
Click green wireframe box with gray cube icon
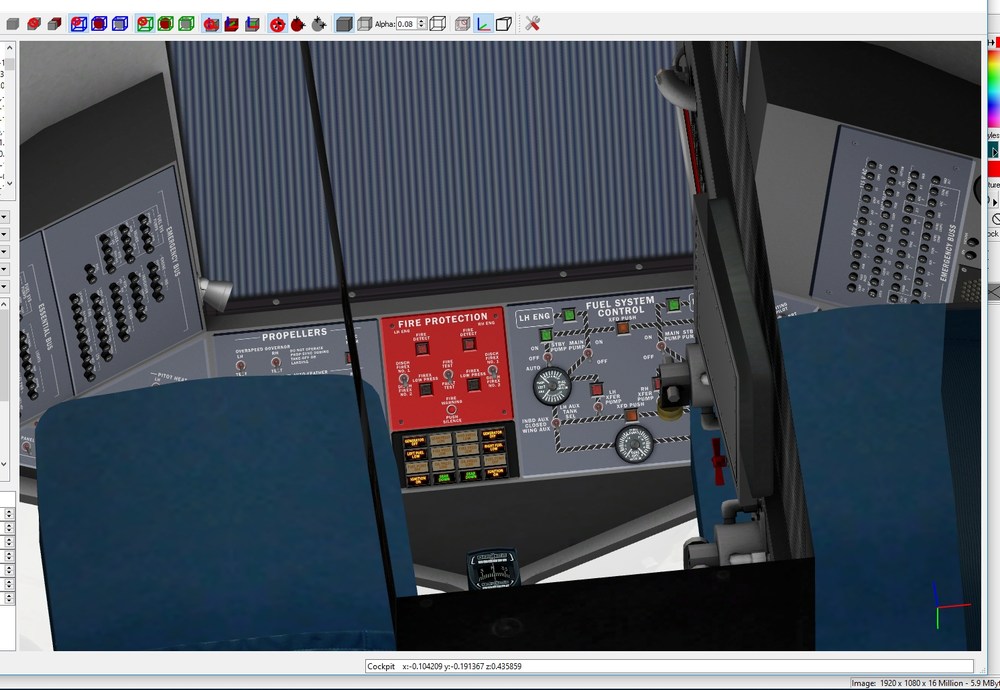click(x=186, y=24)
